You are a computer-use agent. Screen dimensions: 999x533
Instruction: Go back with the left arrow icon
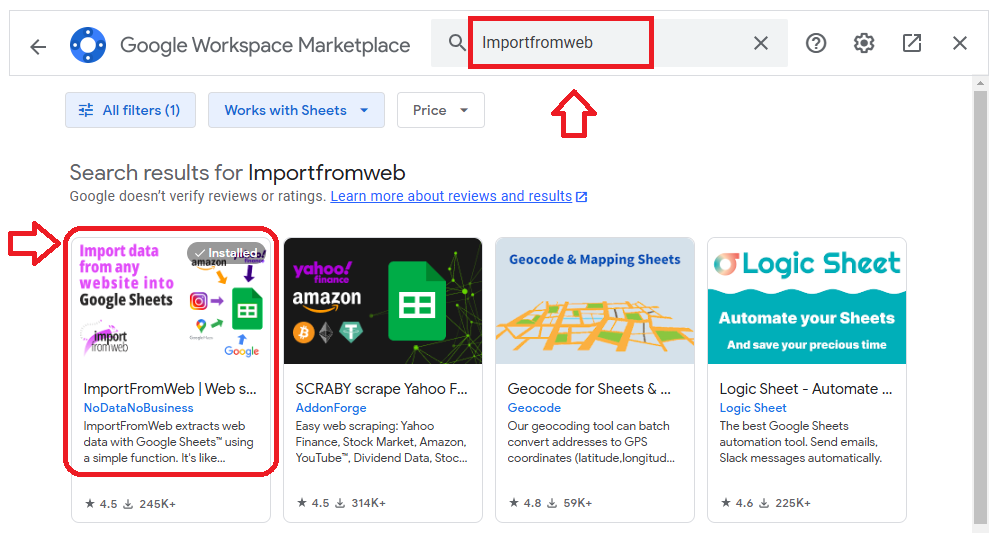click(38, 46)
